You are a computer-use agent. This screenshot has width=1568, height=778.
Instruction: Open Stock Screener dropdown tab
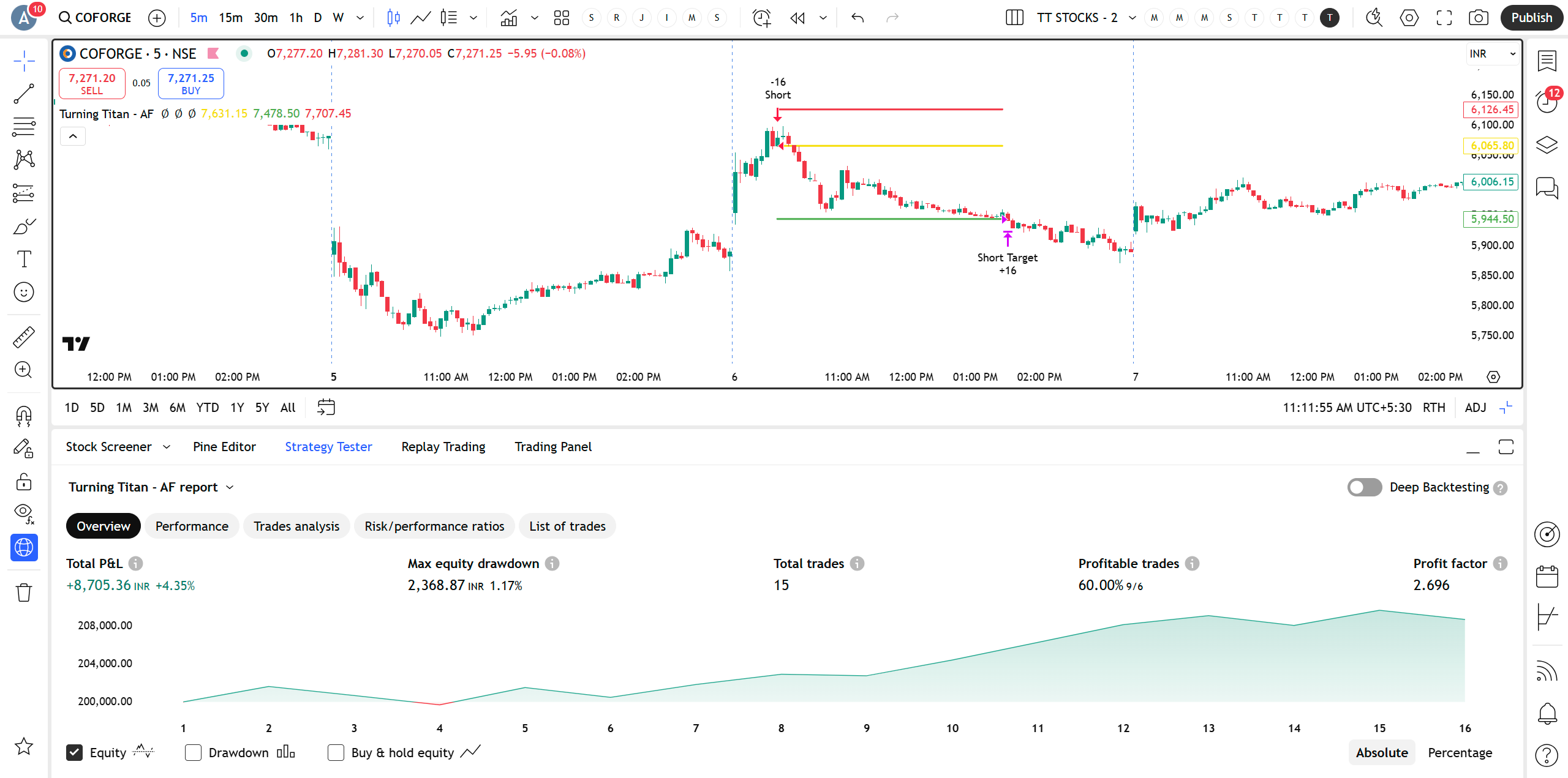(x=118, y=447)
